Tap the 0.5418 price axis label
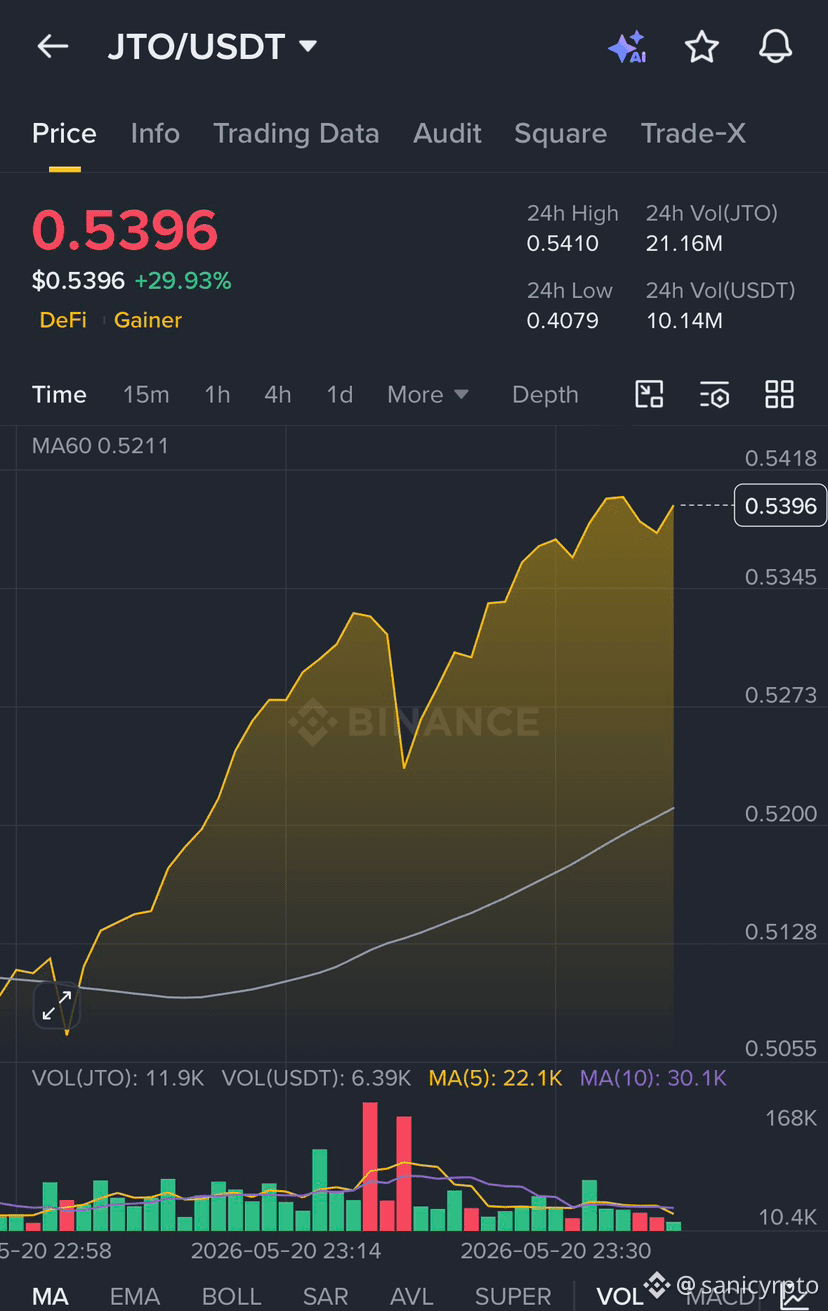 (x=781, y=459)
